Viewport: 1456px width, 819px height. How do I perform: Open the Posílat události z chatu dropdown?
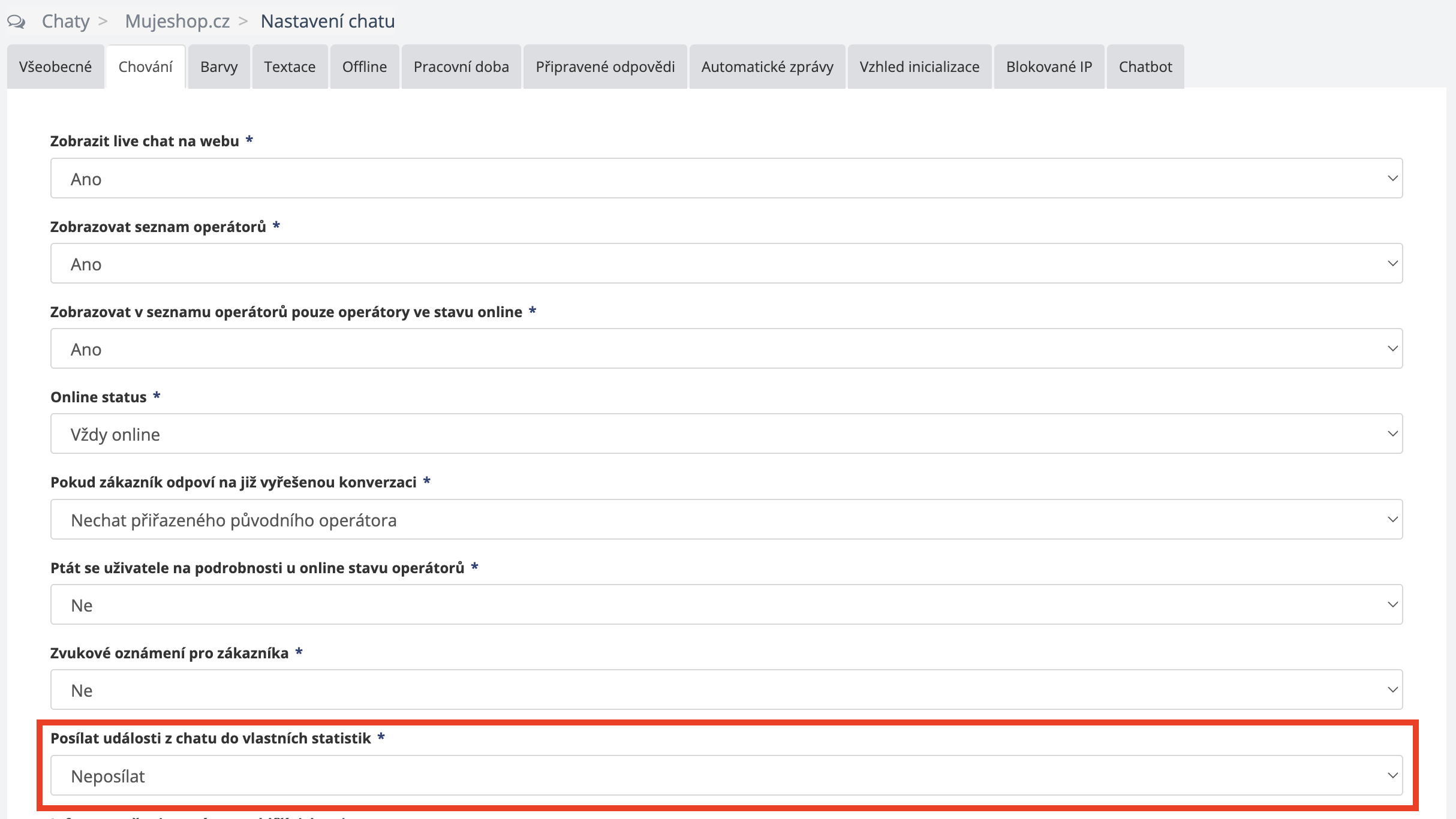[726, 776]
